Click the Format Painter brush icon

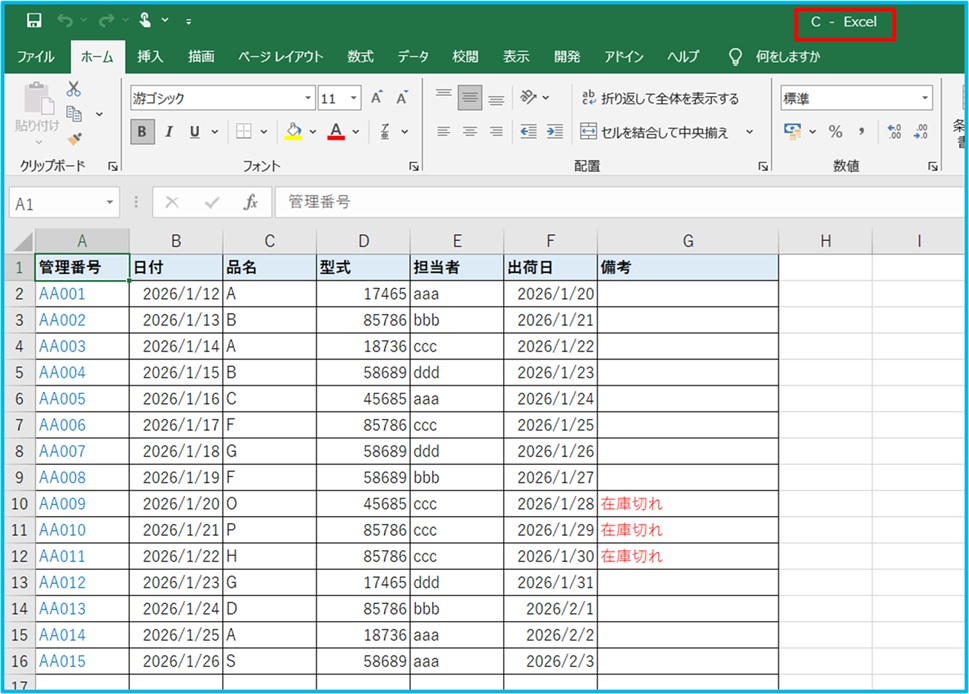click(74, 139)
